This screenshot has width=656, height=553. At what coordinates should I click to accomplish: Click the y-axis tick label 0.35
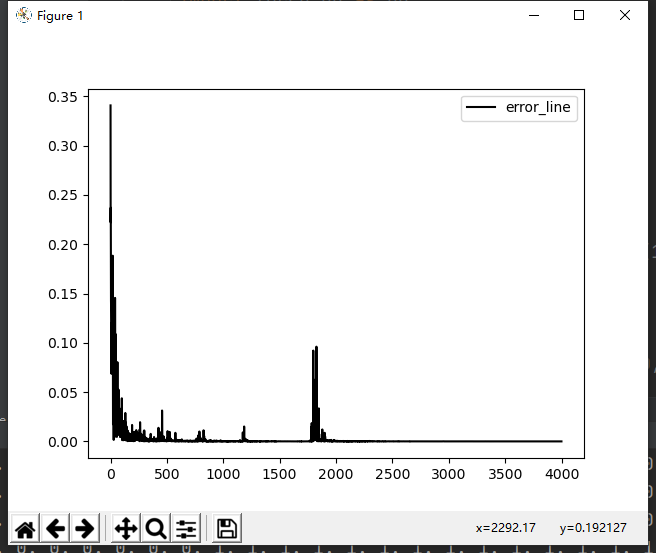[63, 97]
